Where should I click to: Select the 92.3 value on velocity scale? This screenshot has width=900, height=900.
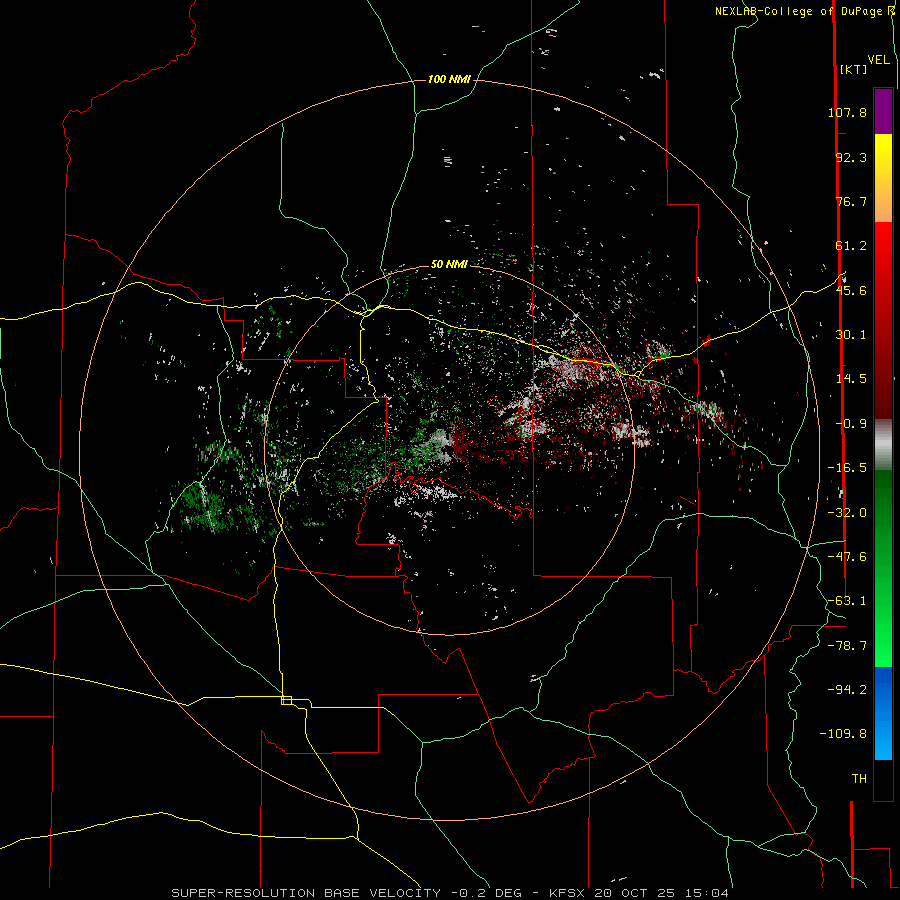point(851,157)
